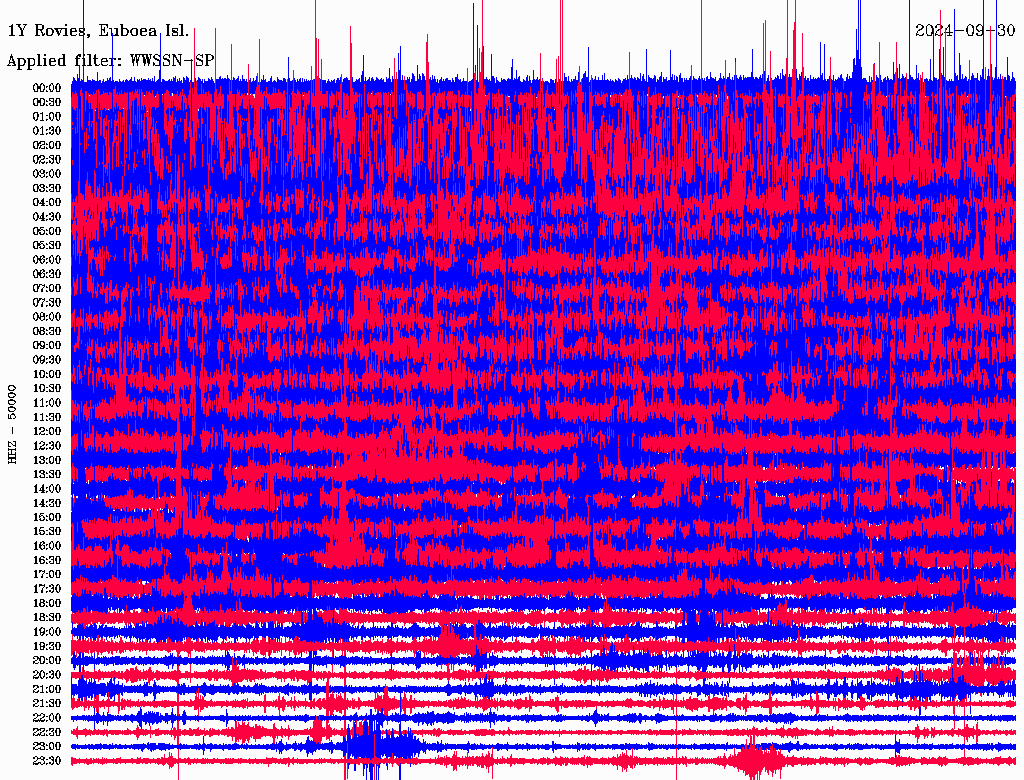Click the 00:00 time label
1024x780 pixels.
[48, 88]
